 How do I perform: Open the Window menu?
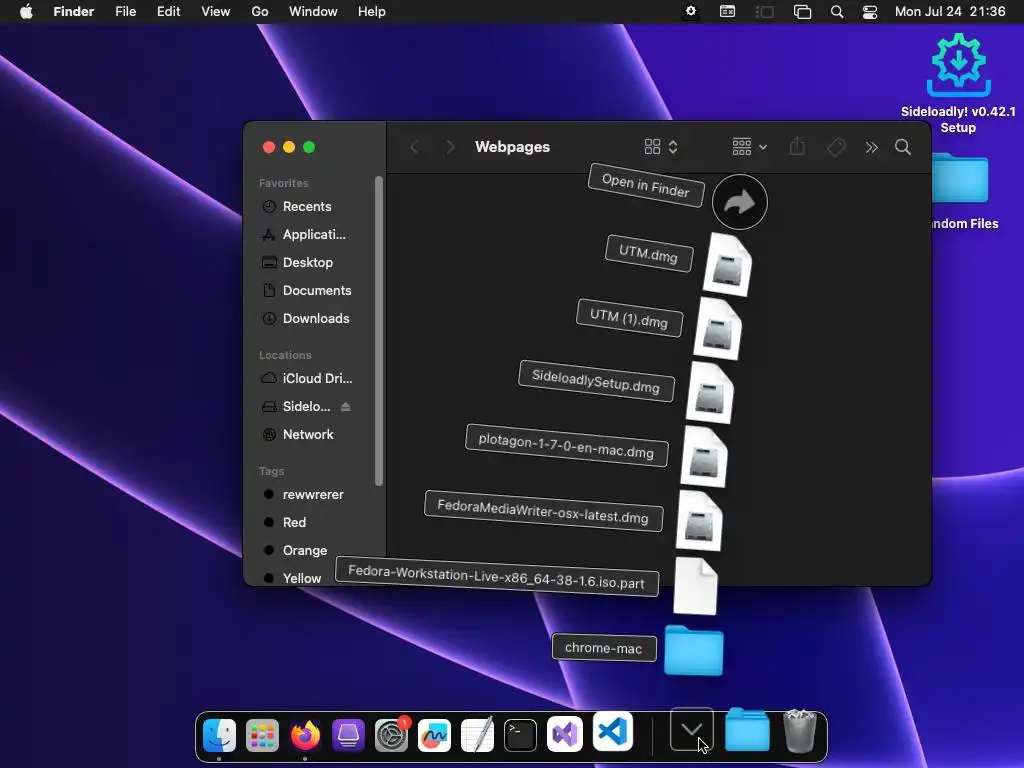coord(313,11)
